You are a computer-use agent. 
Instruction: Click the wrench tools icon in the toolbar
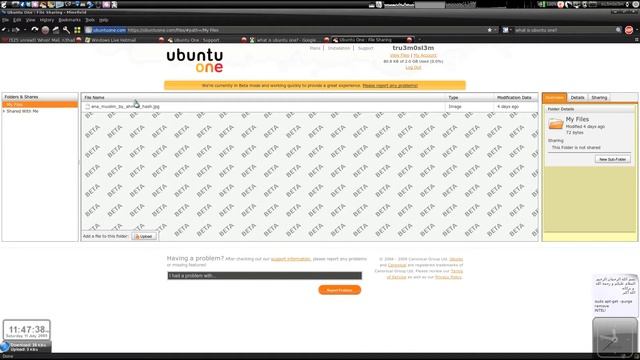67,30
